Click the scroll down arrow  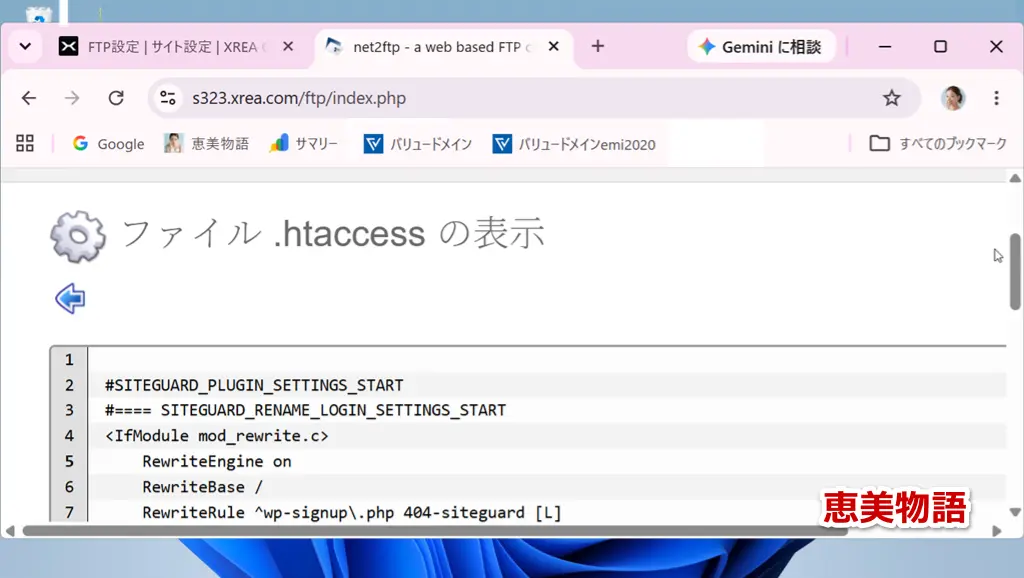coord(1015,512)
